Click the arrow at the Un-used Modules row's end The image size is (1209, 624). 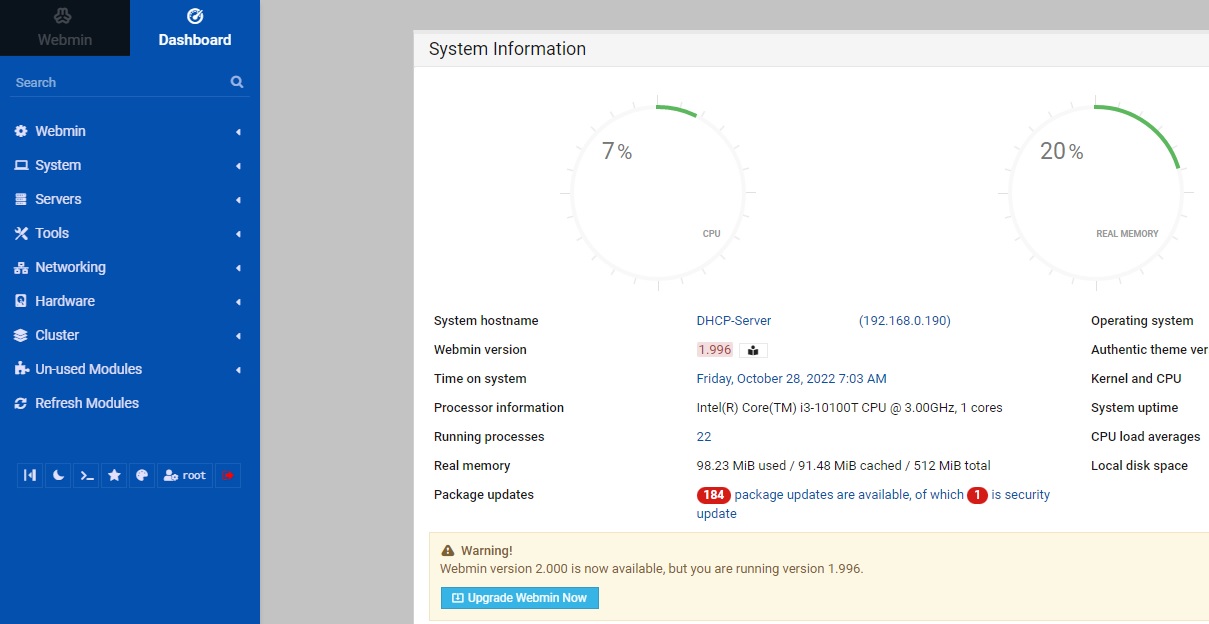pyautogui.click(x=238, y=370)
